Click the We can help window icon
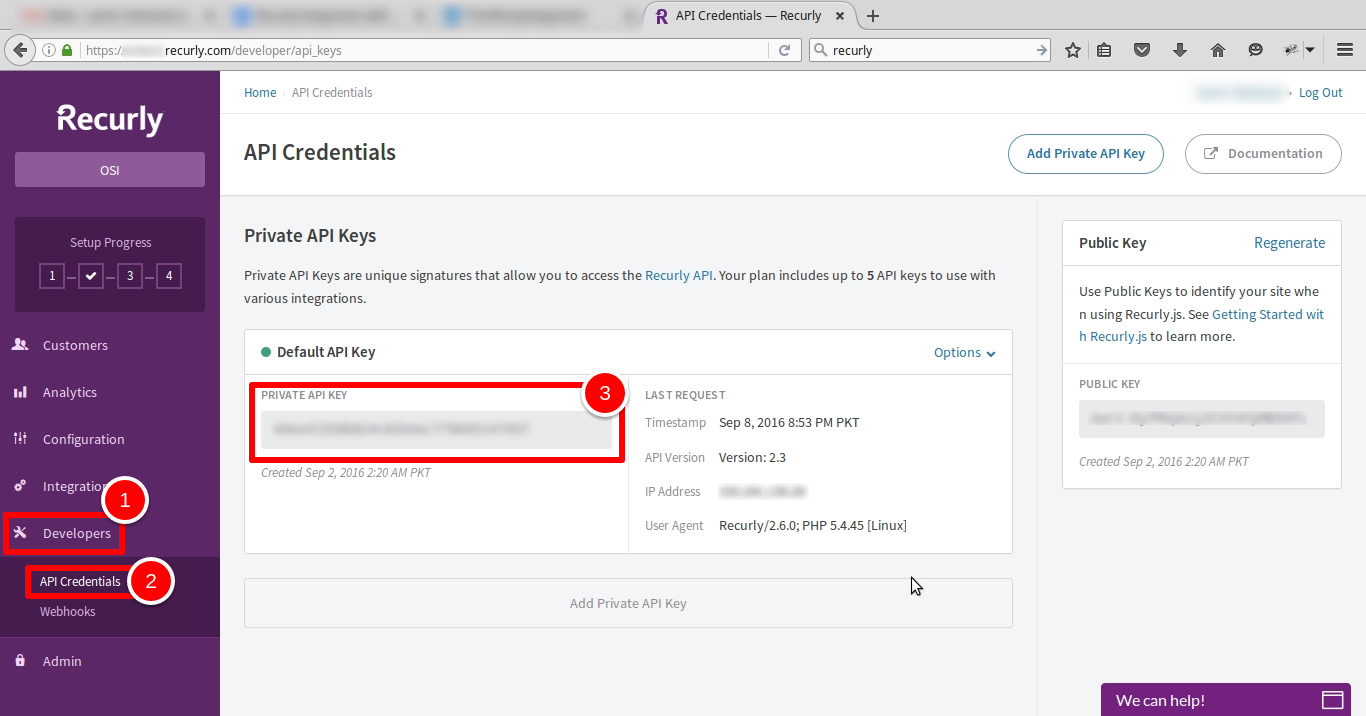 click(x=1333, y=699)
